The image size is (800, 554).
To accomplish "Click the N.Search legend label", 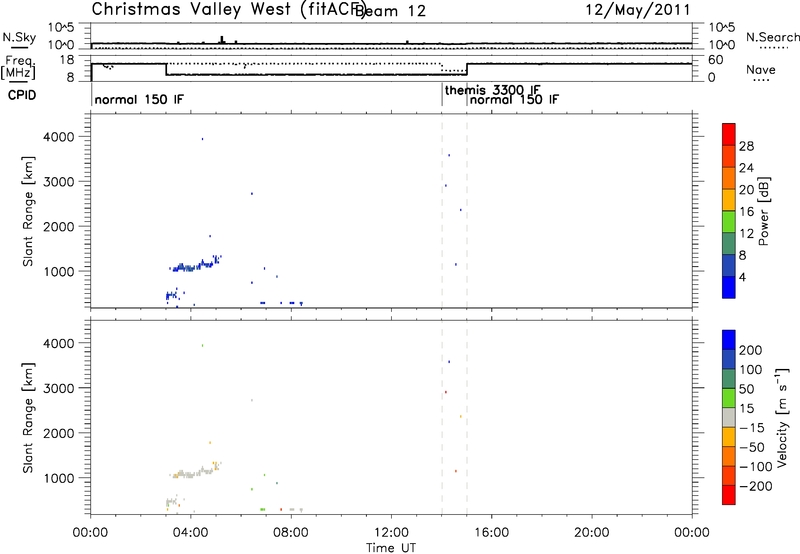I will tap(773, 37).
